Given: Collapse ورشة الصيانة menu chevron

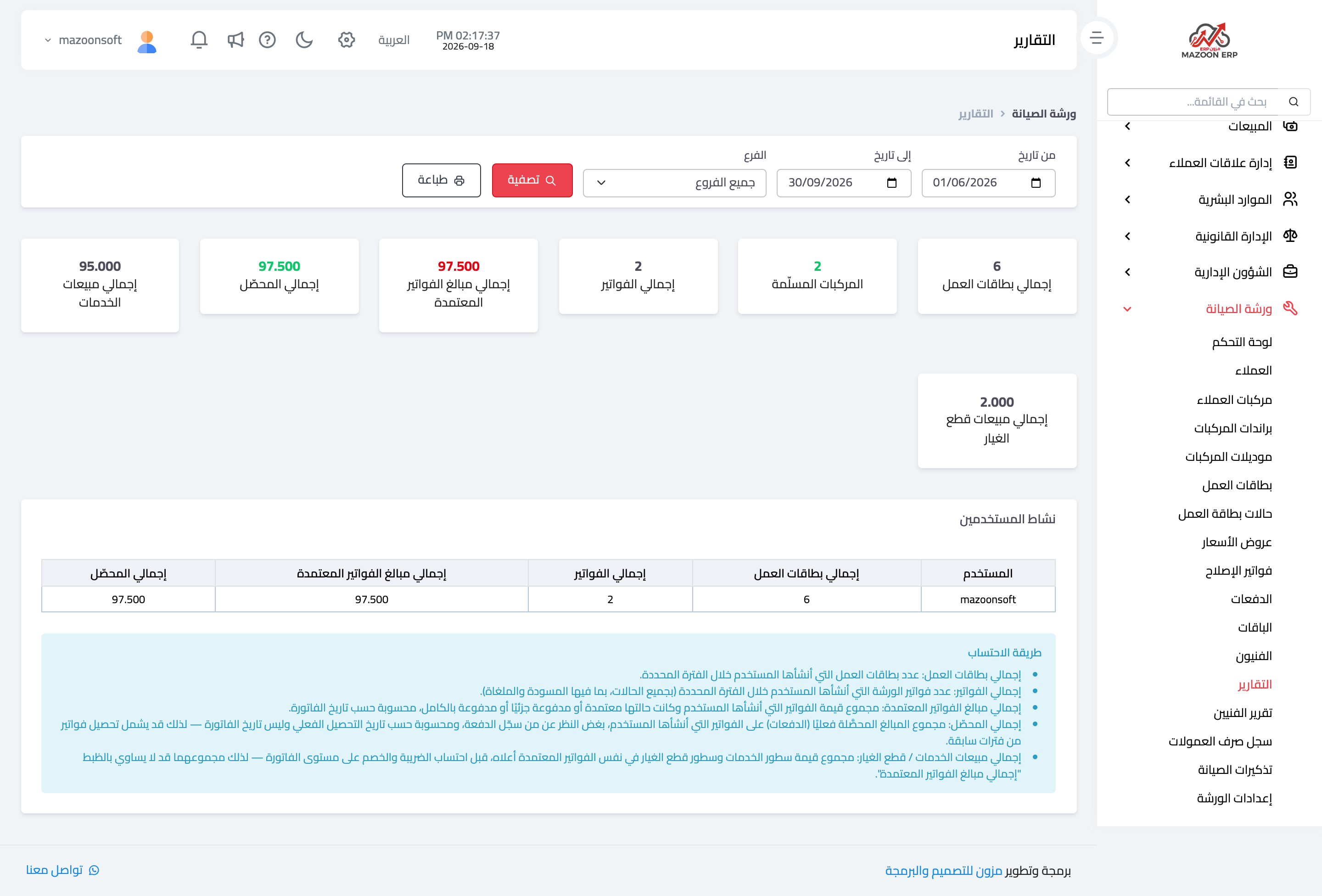Looking at the screenshot, I should pos(1127,309).
